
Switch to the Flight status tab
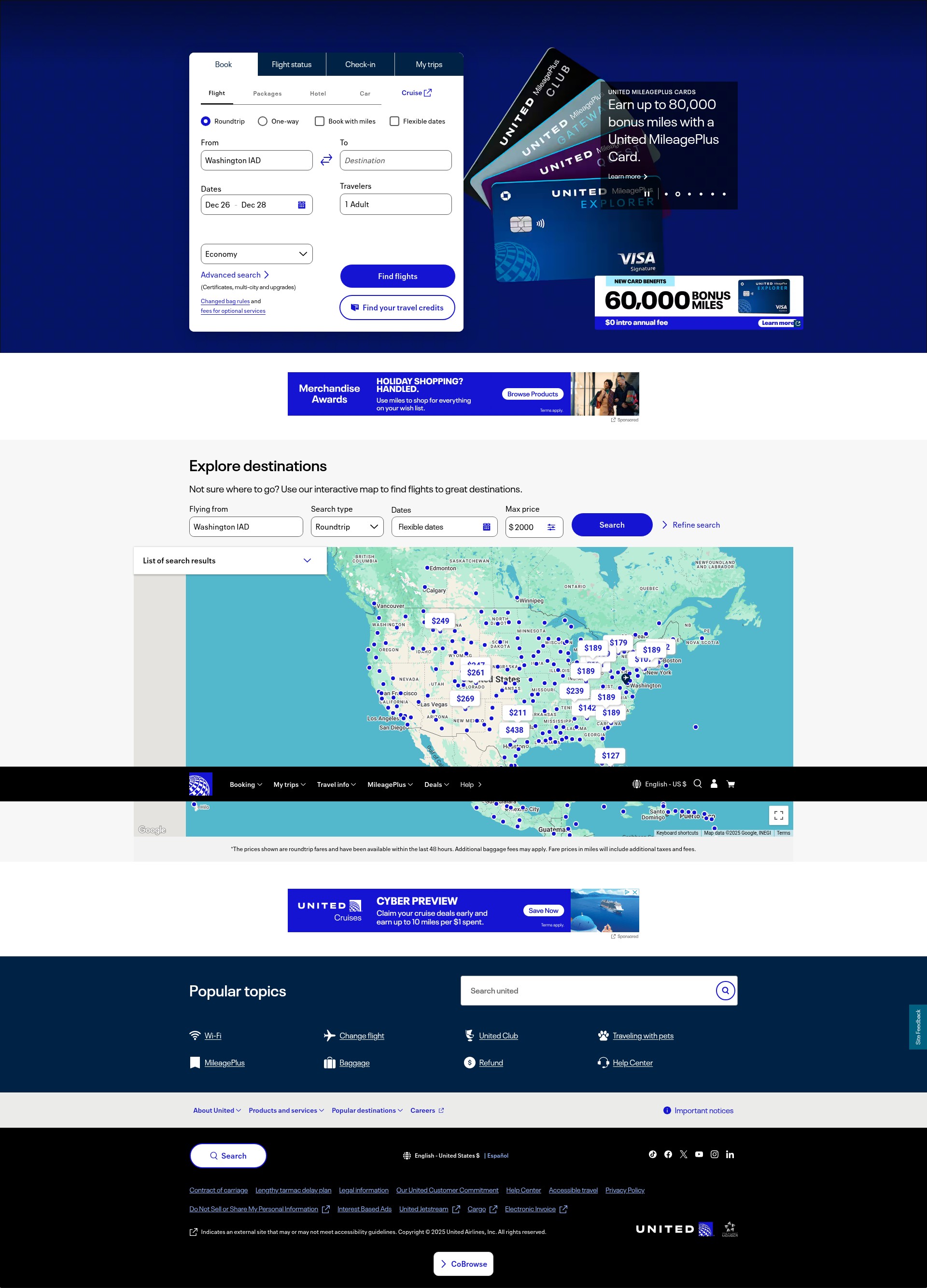(292, 64)
